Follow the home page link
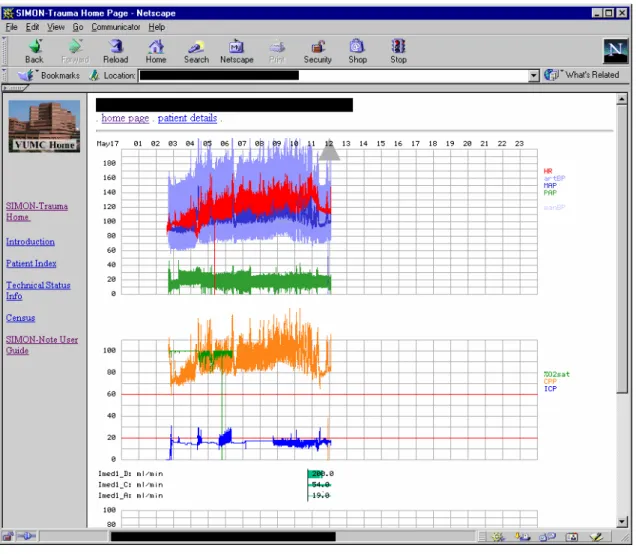The image size is (636, 554). tap(125, 118)
